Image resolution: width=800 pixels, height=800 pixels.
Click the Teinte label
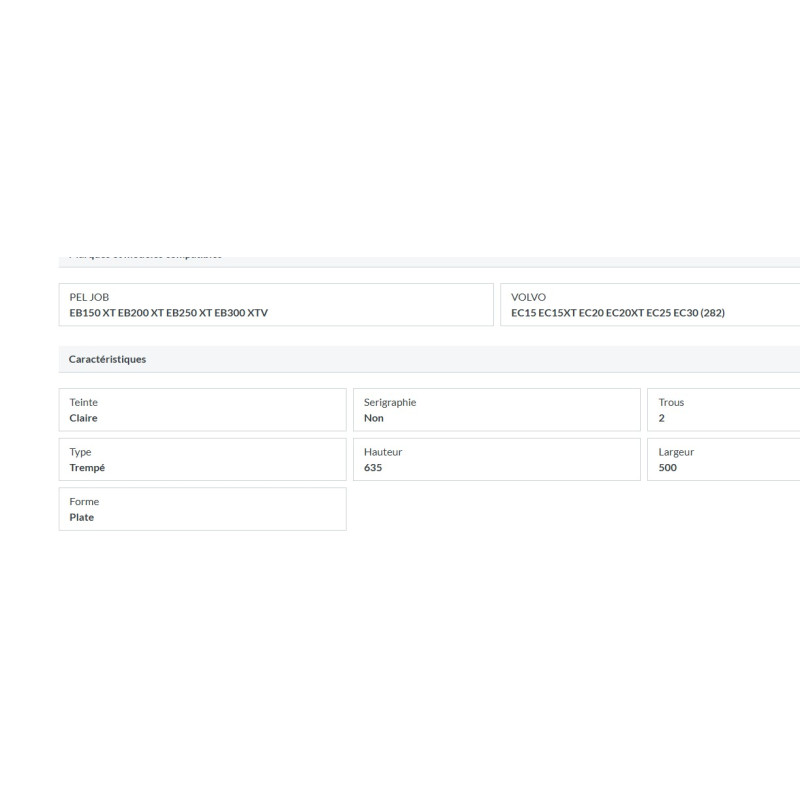coord(84,402)
